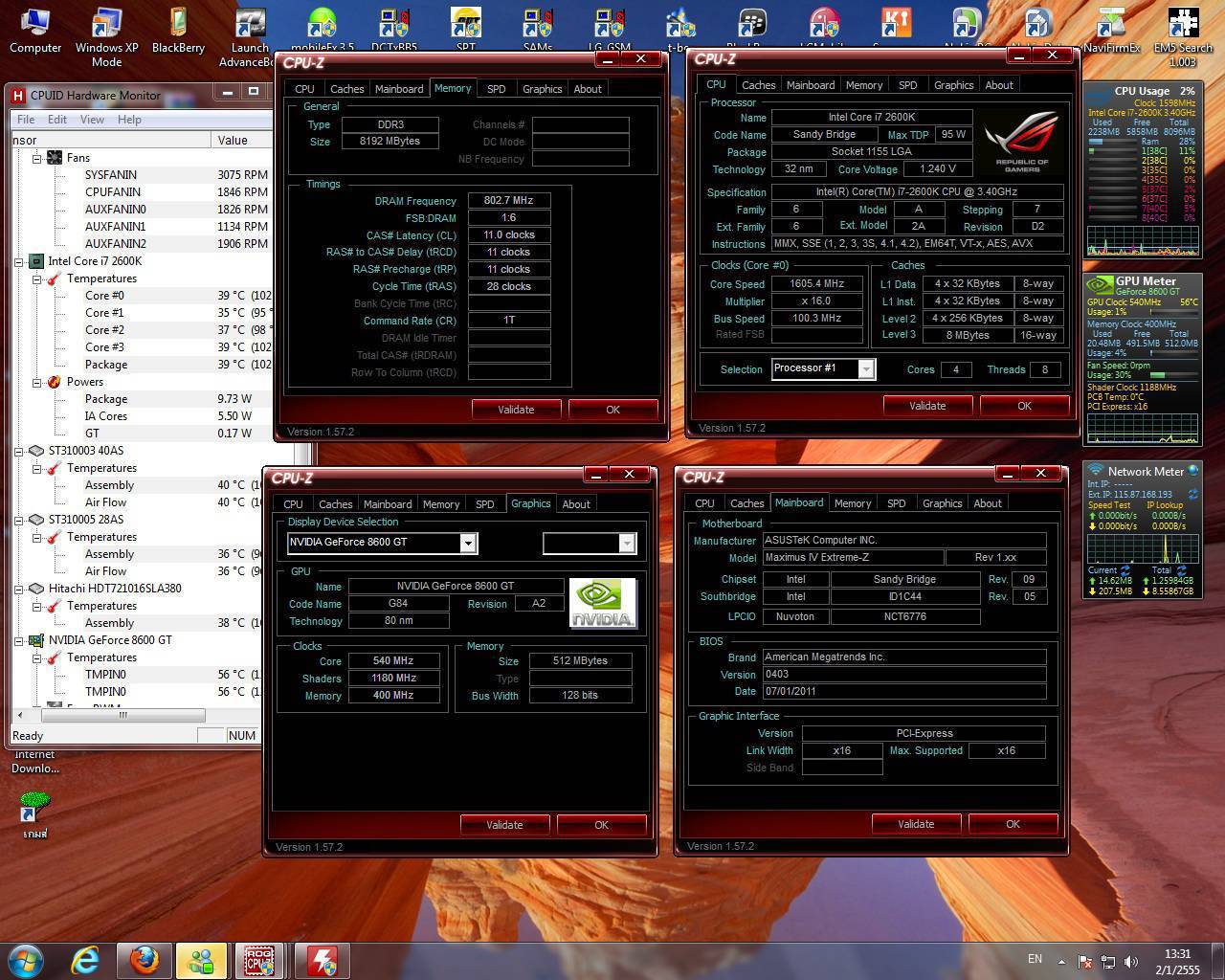The width and height of the screenshot is (1225, 980).
Task: Click Validate in the Memory CPU-Z window
Action: [x=516, y=409]
